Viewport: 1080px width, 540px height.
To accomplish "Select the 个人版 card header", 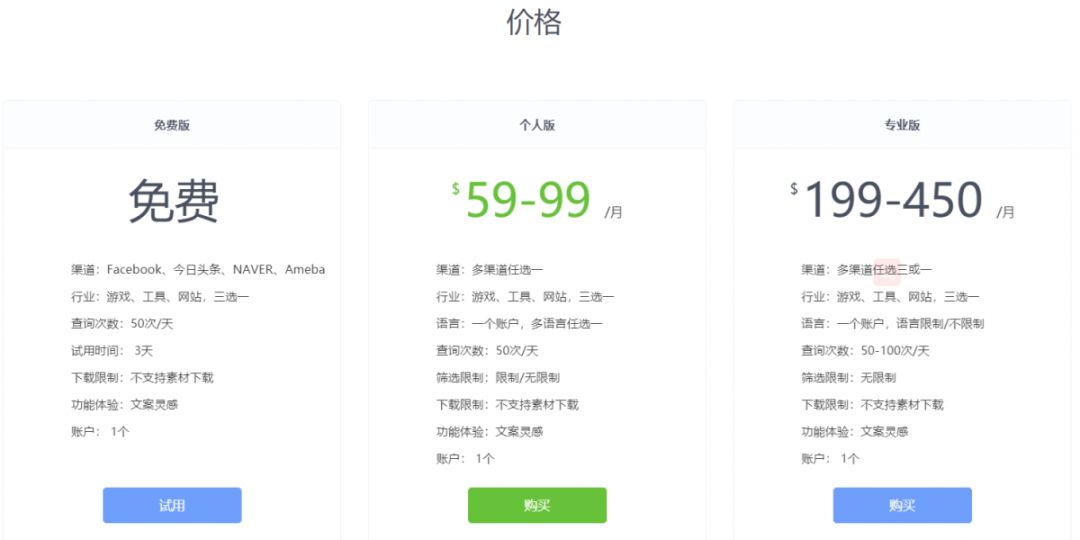I will point(537,125).
